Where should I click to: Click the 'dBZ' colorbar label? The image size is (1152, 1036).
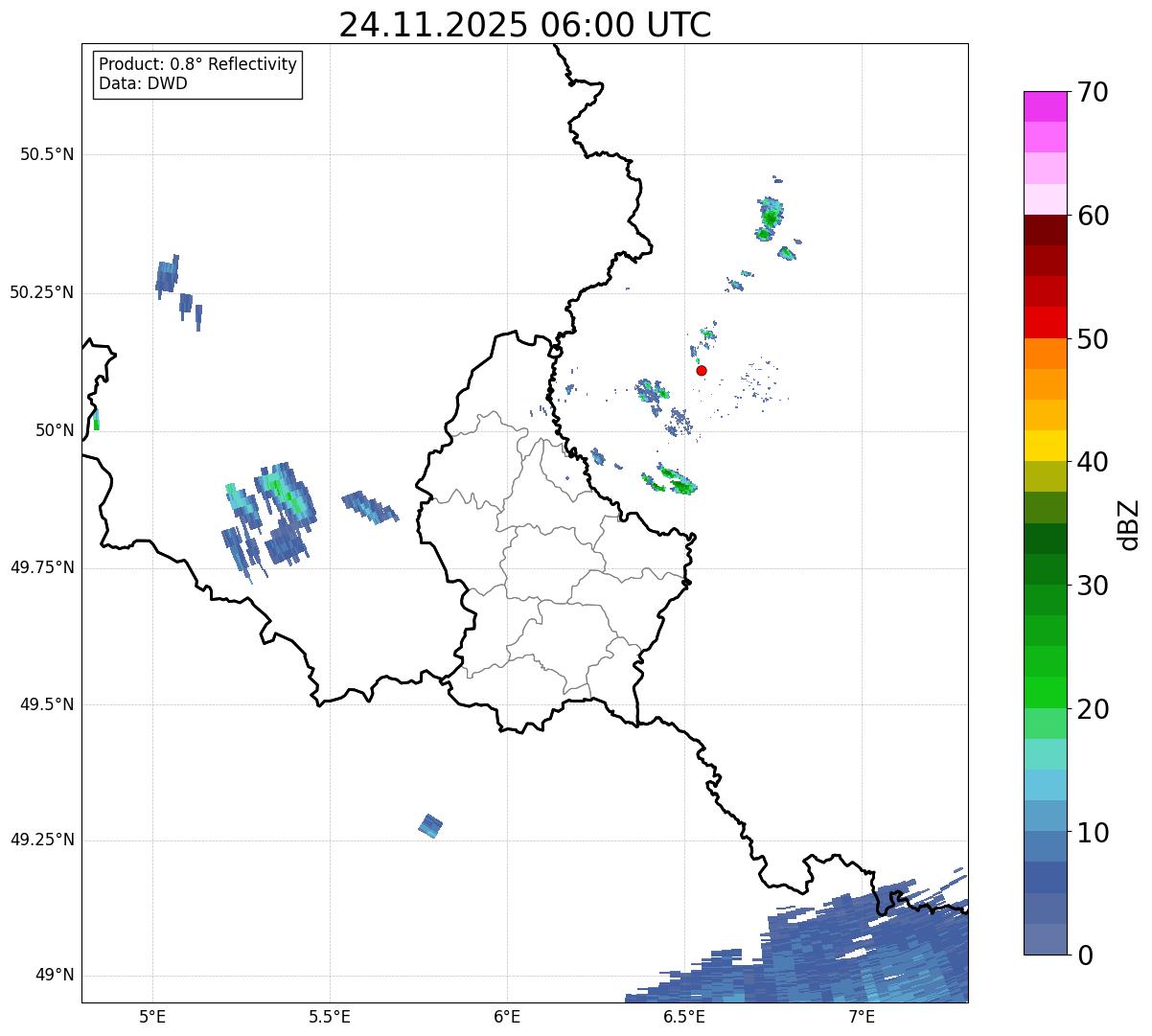coord(1129,523)
